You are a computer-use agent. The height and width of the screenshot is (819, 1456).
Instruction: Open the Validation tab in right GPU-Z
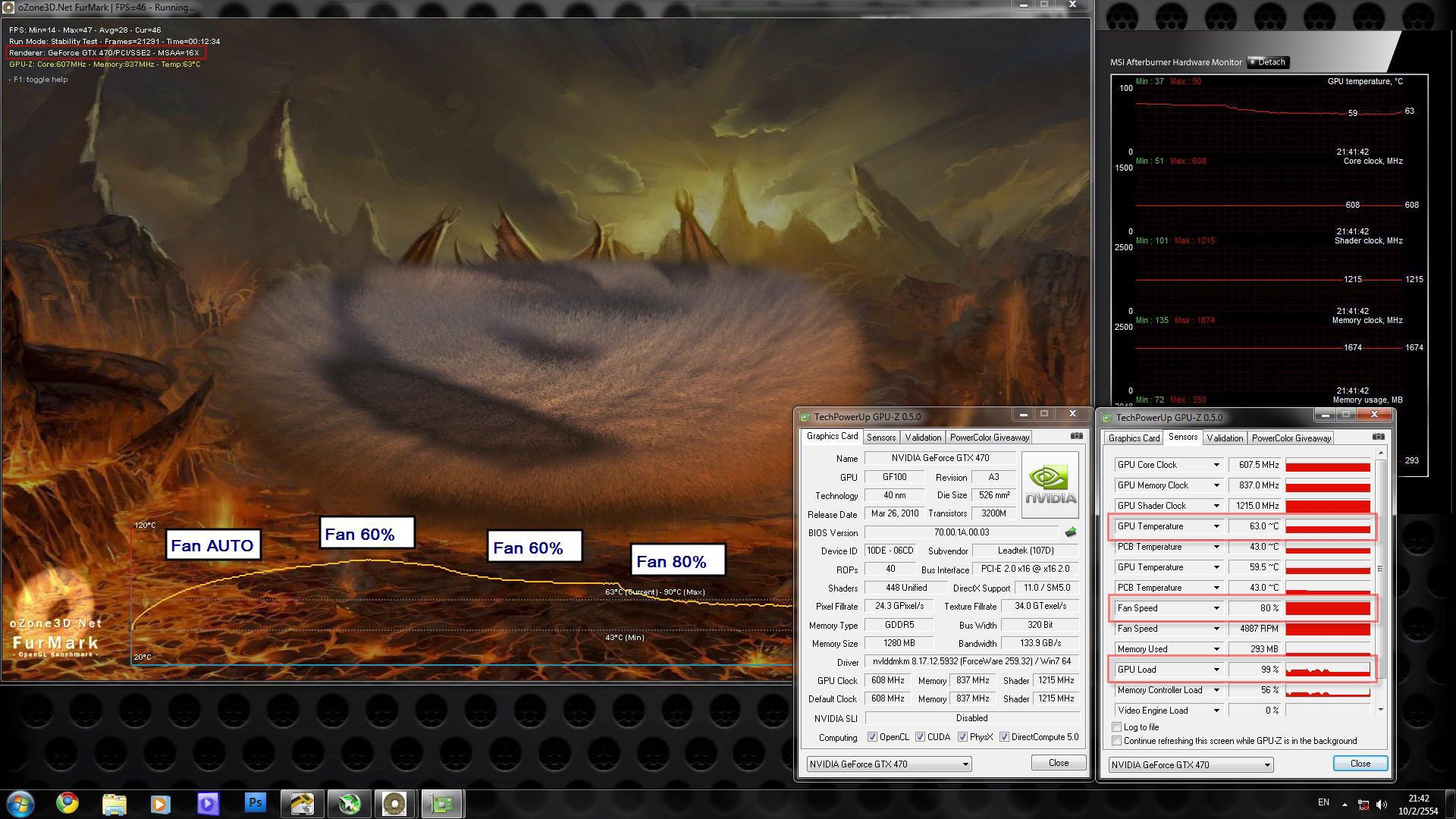(x=1224, y=438)
